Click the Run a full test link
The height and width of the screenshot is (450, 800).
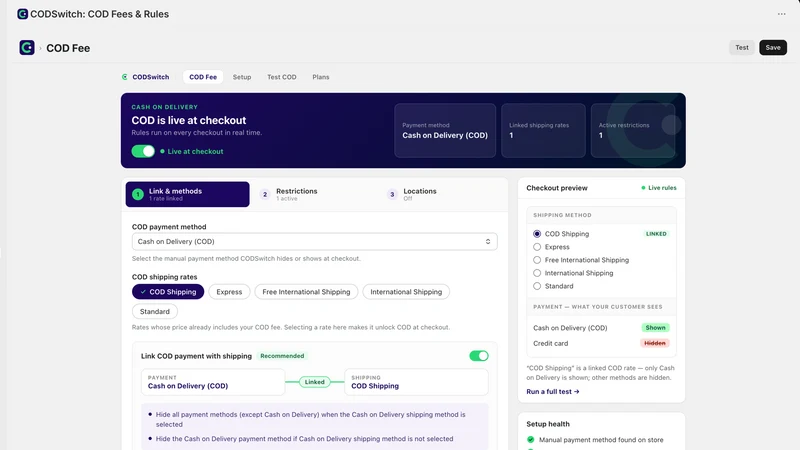(x=553, y=391)
